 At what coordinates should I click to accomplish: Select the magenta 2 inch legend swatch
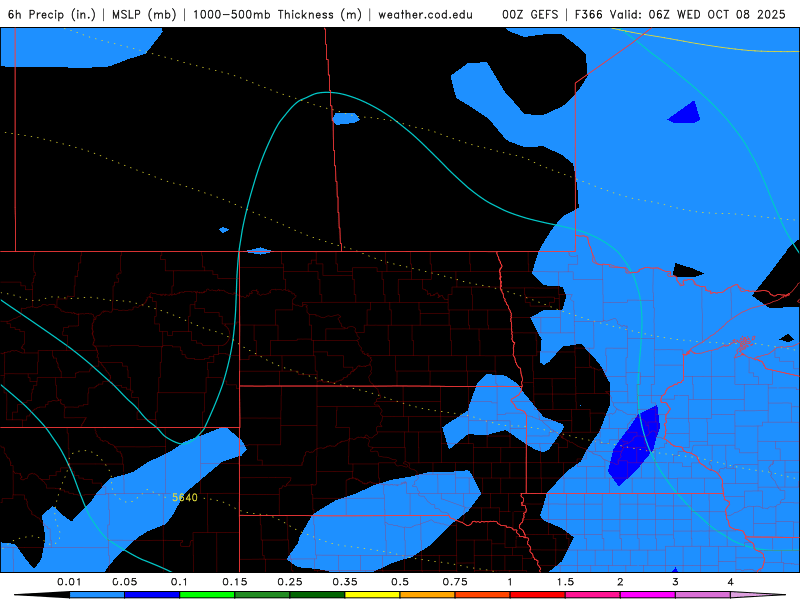[648, 595]
